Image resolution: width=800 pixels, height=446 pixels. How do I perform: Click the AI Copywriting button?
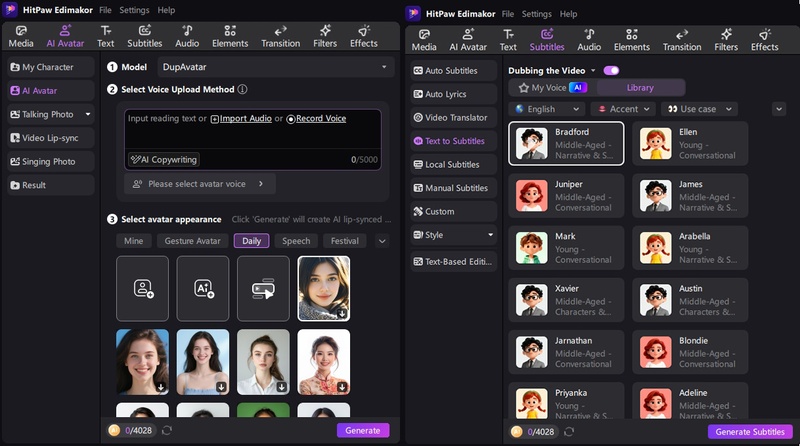click(164, 160)
